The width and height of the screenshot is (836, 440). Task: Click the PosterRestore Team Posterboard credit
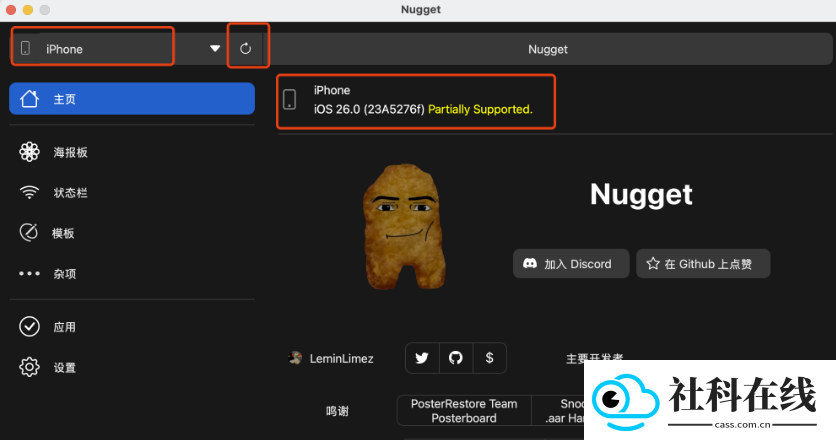(x=464, y=411)
